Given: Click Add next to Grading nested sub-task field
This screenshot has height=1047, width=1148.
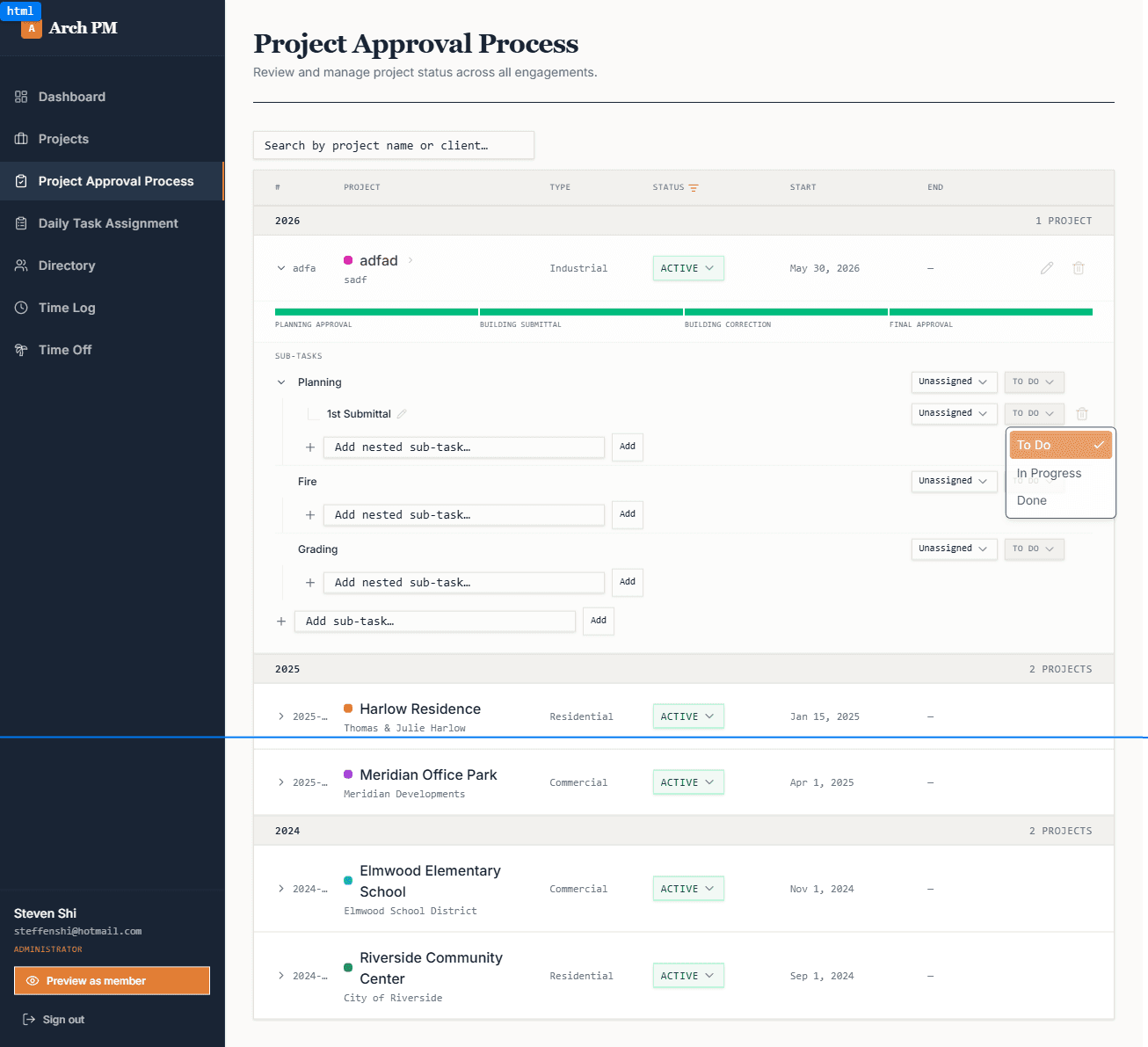Looking at the screenshot, I should coord(628,582).
